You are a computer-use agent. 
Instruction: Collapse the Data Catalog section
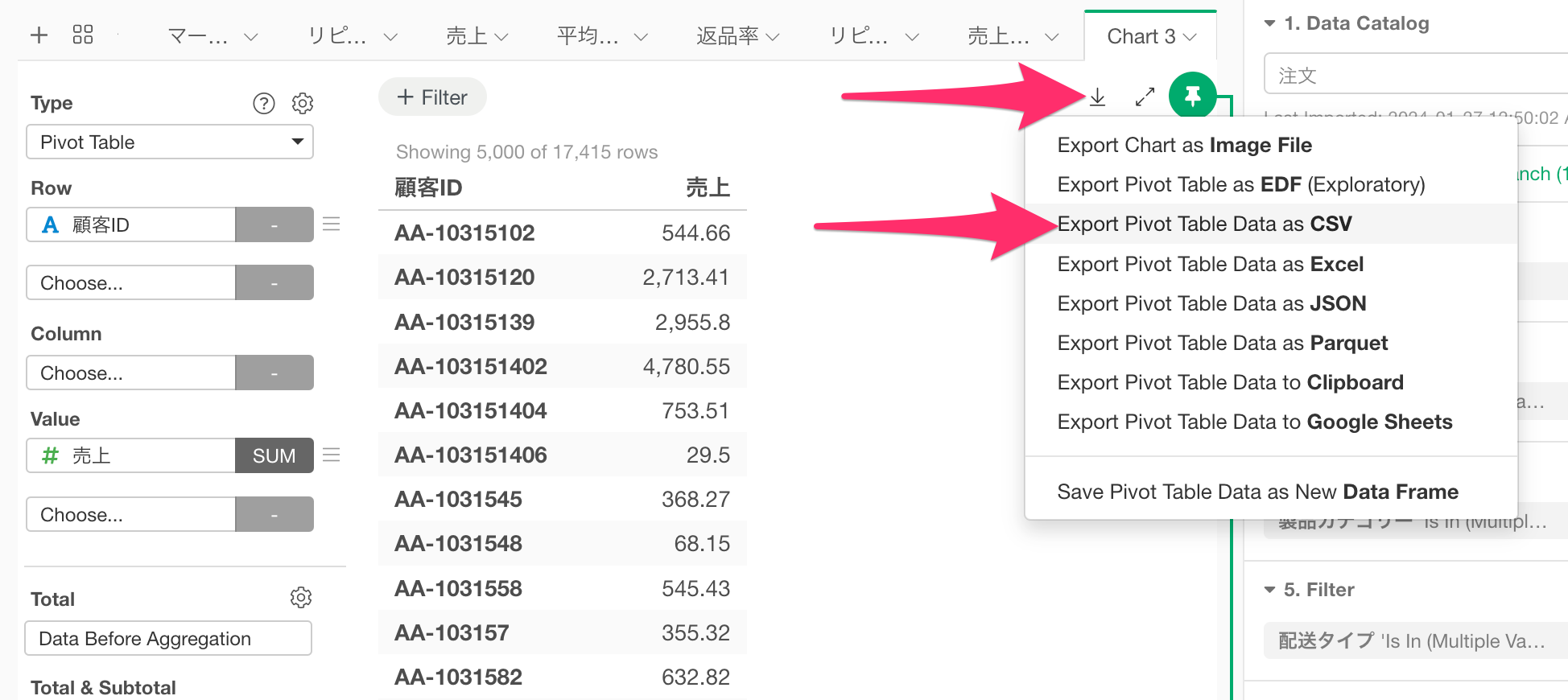pos(1270,23)
